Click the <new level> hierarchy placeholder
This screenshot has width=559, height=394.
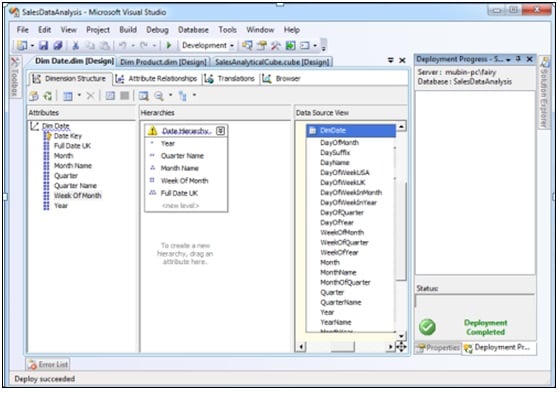180,205
